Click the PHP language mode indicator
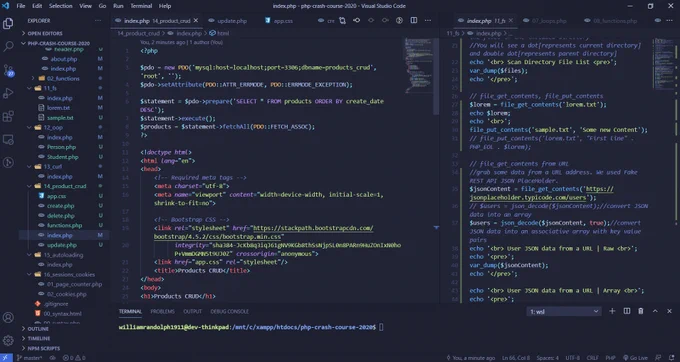This screenshot has height=362, width=680. 610,358
